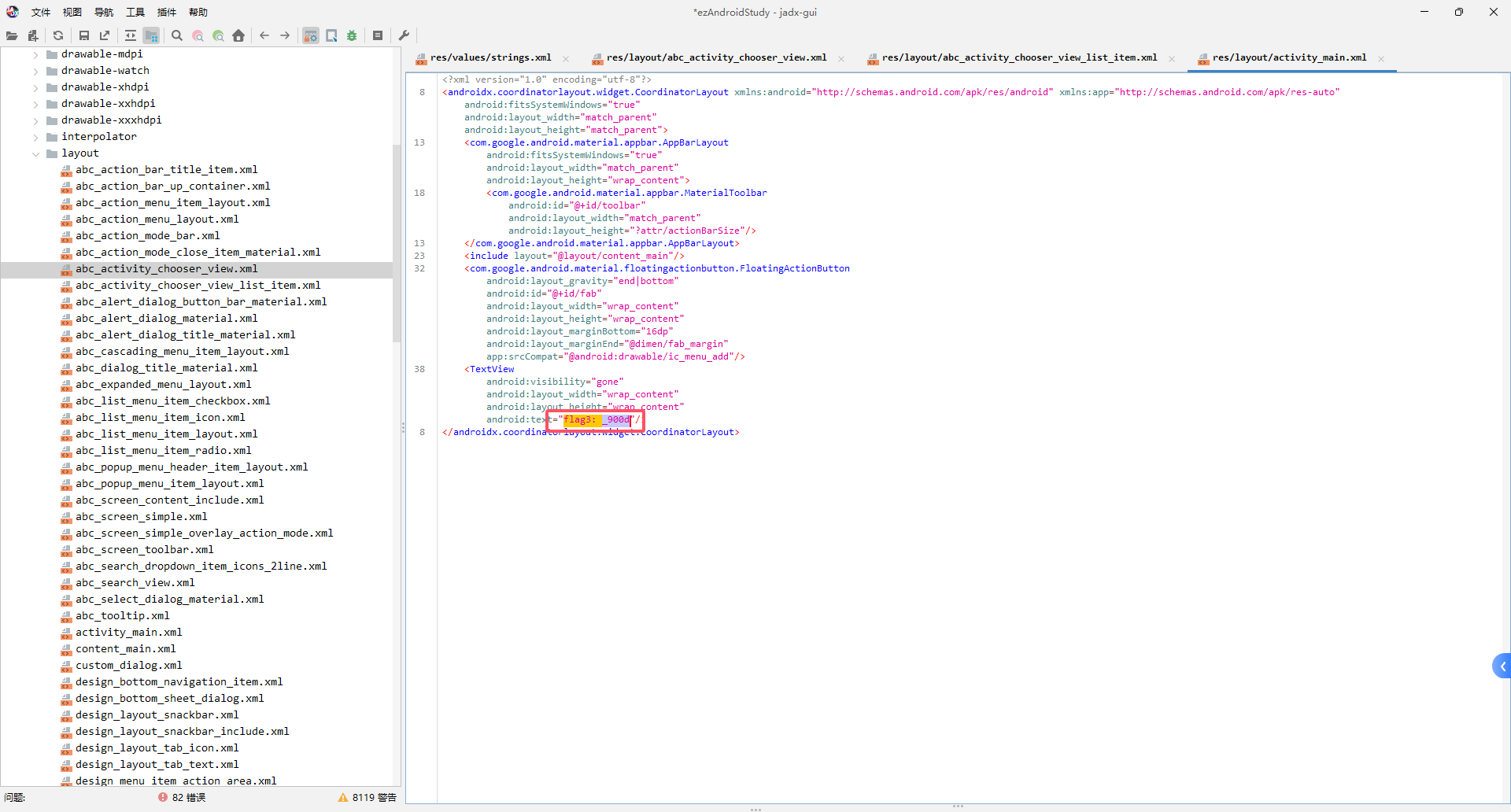Reload the project with the refresh icon
This screenshot has width=1511, height=812.
point(58,35)
